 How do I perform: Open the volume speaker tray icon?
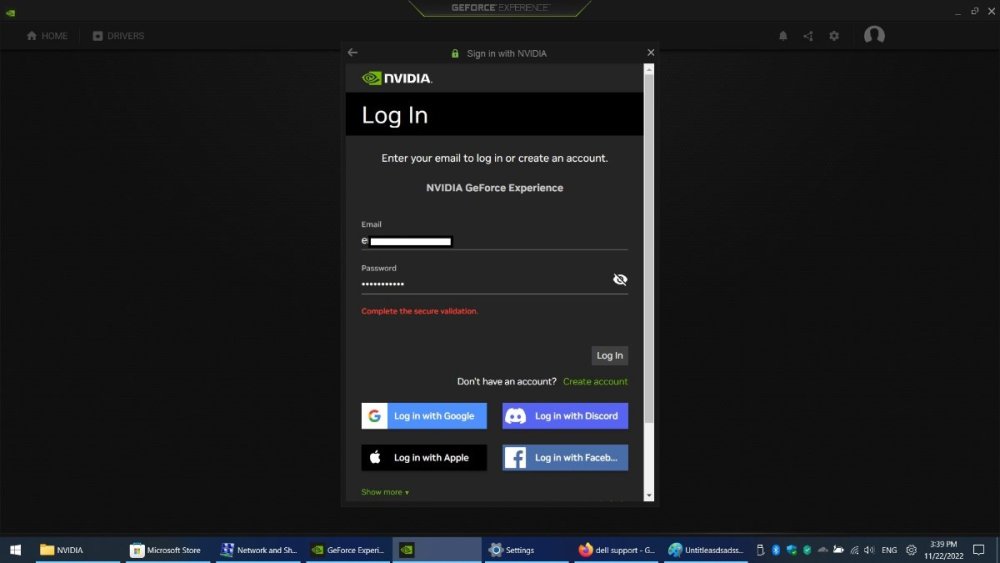click(869, 550)
